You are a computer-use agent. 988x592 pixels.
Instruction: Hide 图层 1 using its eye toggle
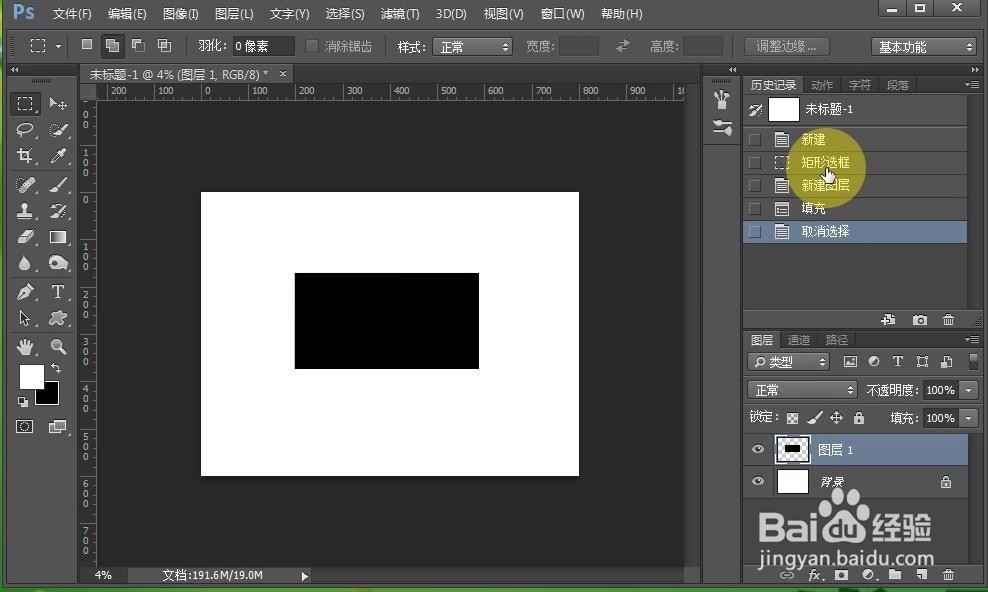(x=757, y=449)
